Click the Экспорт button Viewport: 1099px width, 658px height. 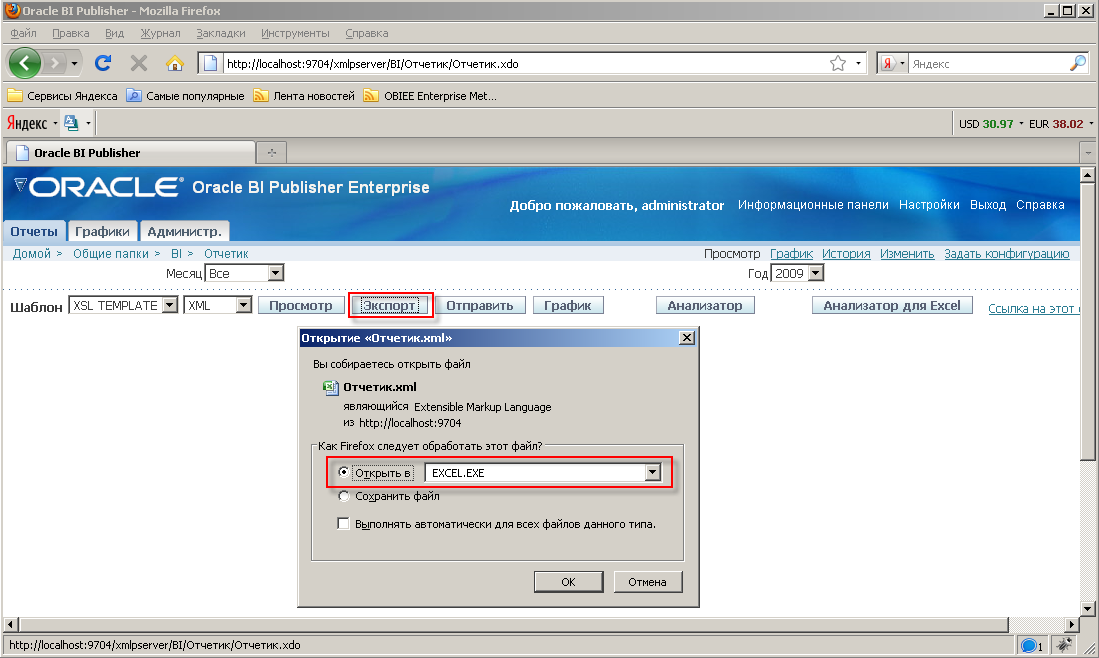(390, 306)
